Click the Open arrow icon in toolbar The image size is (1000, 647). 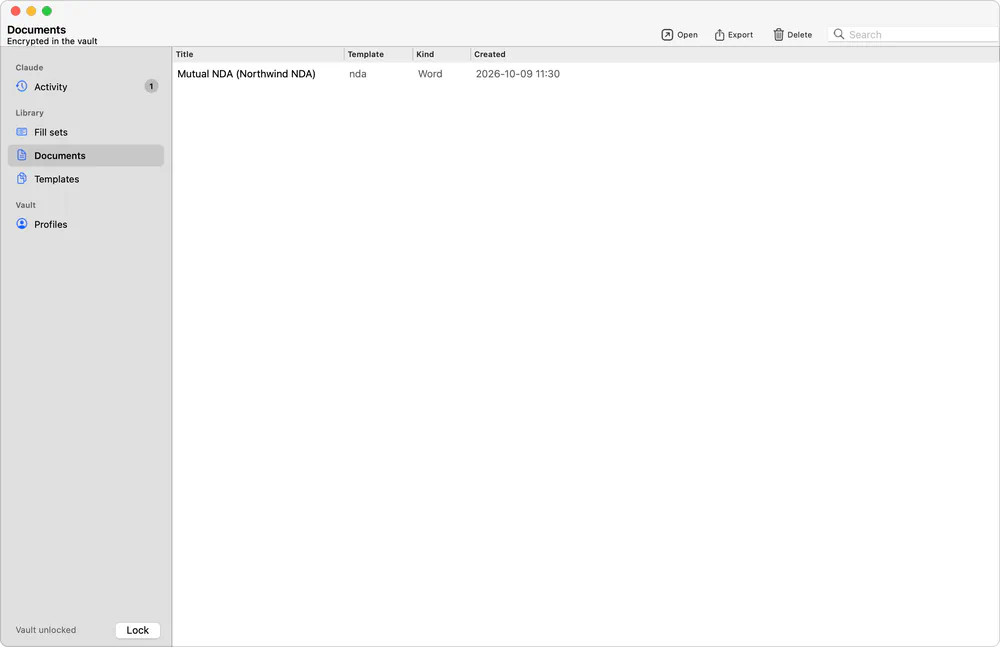[667, 34]
